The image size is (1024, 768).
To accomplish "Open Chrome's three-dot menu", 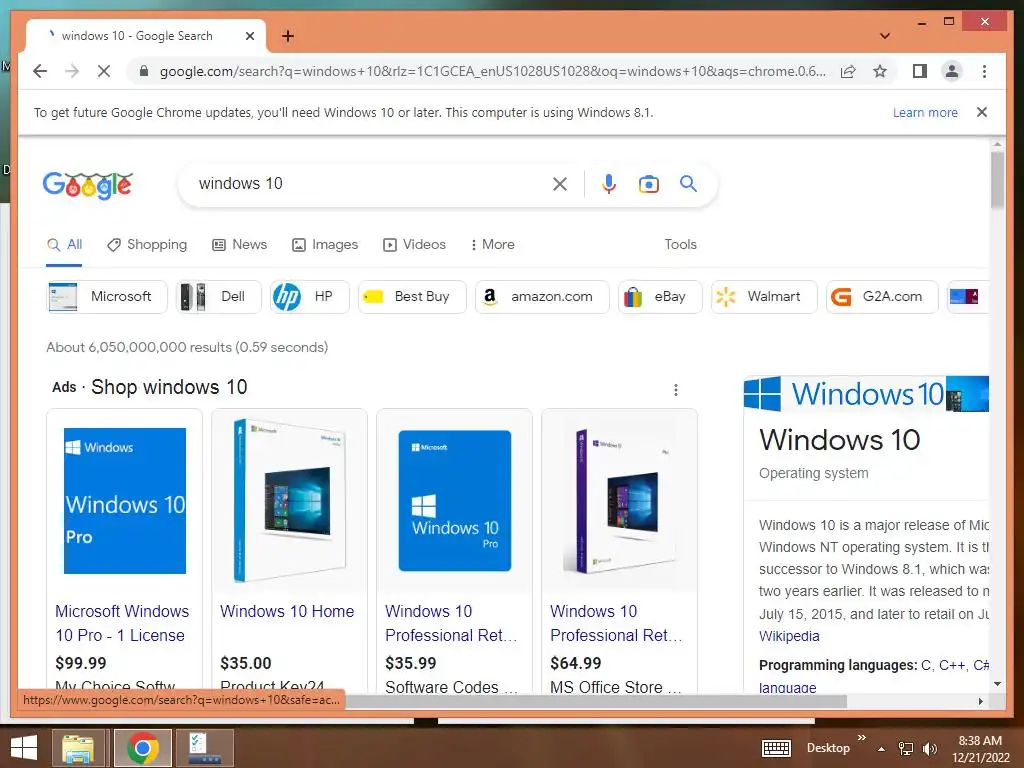I will [x=984, y=71].
